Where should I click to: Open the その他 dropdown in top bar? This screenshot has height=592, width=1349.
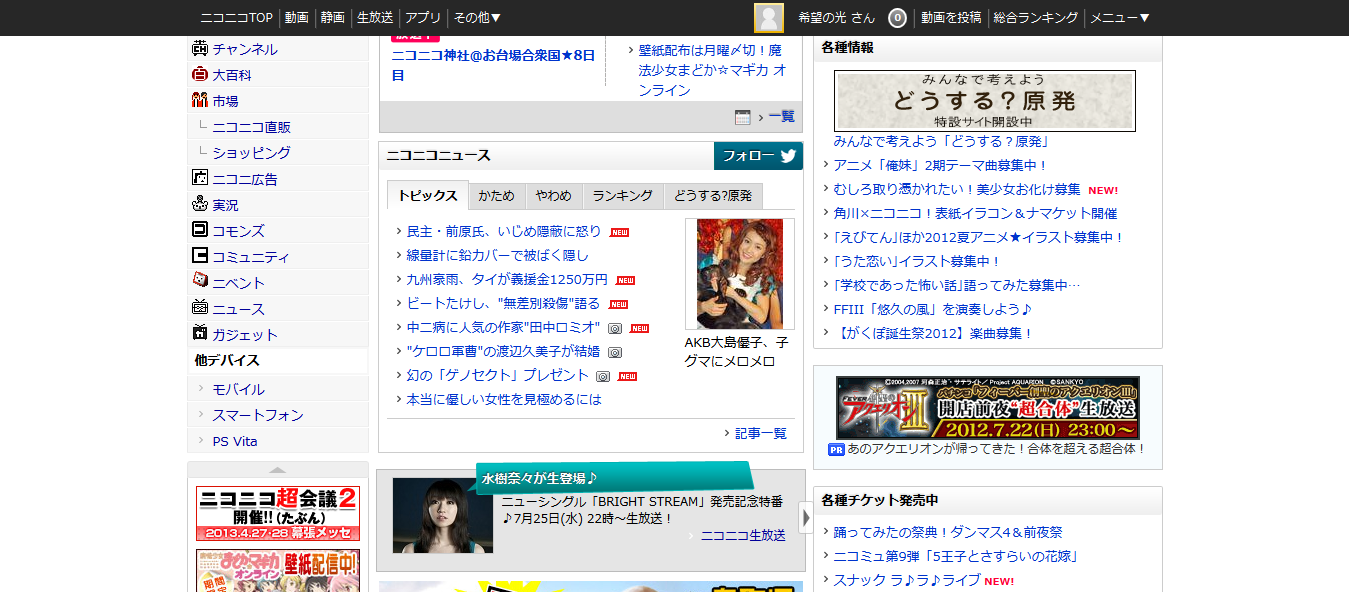[x=477, y=18]
